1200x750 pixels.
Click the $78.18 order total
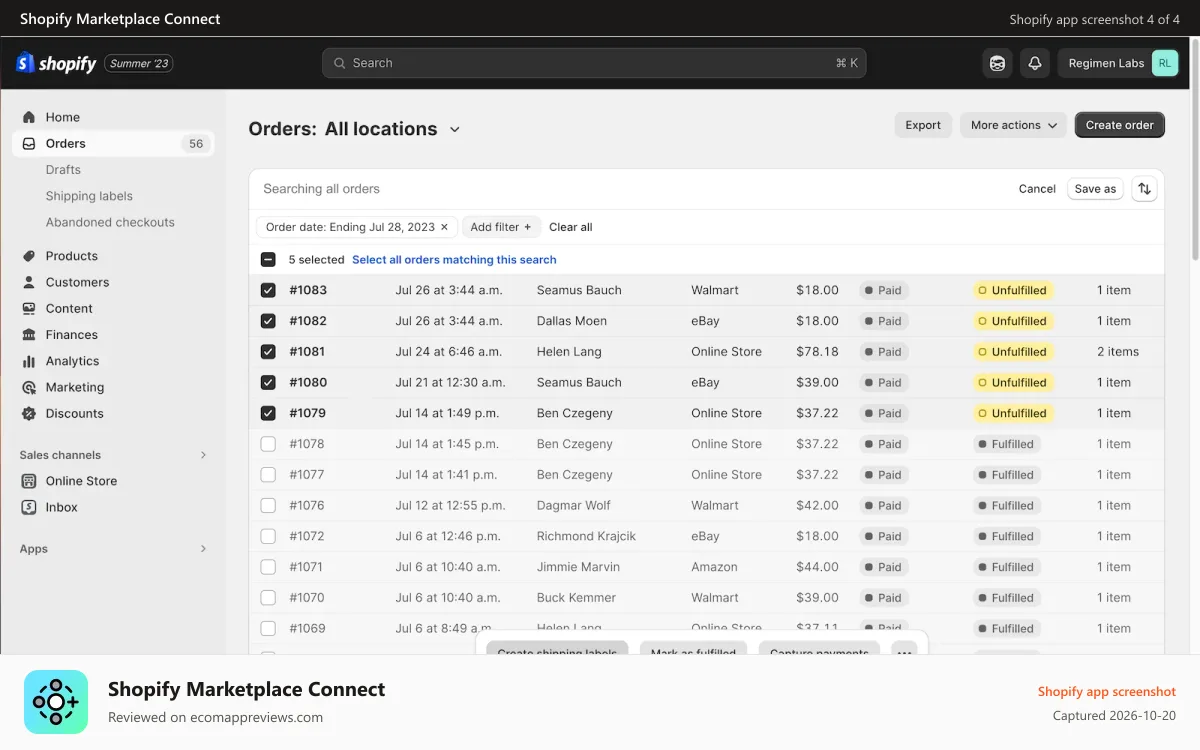(x=817, y=352)
